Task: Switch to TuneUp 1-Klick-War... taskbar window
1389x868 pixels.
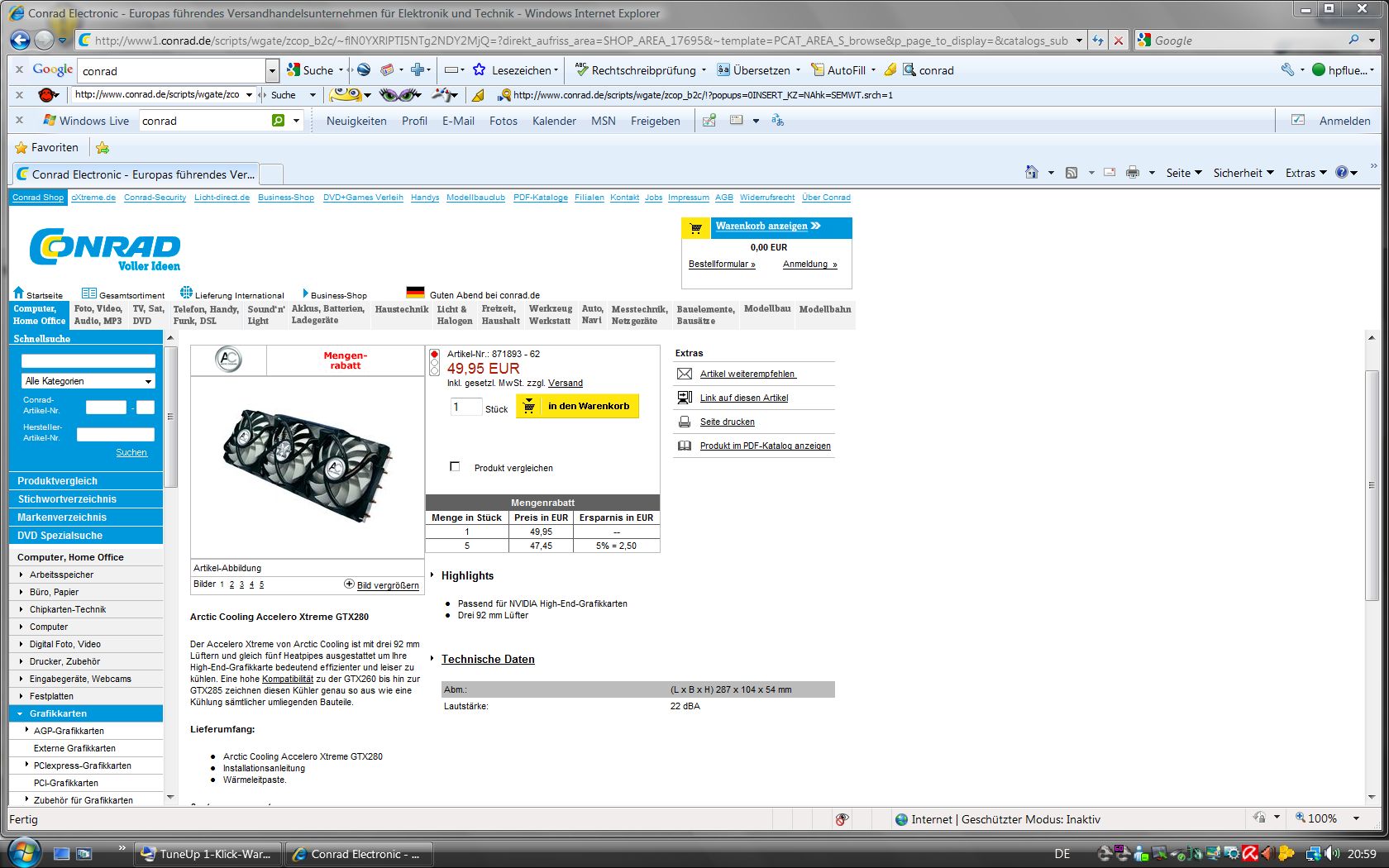Action: (x=207, y=854)
